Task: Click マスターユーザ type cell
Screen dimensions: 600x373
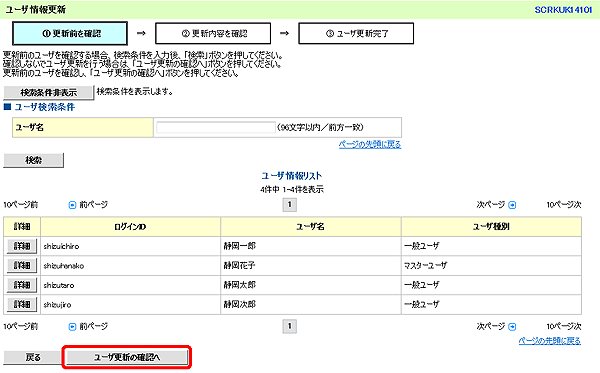Action: tap(491, 266)
